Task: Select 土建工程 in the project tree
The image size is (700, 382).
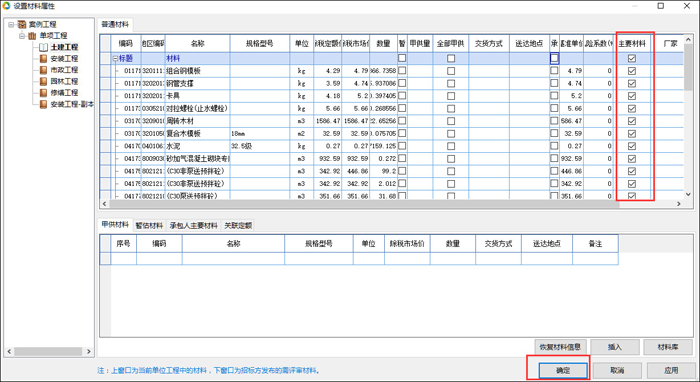Action: (x=64, y=47)
